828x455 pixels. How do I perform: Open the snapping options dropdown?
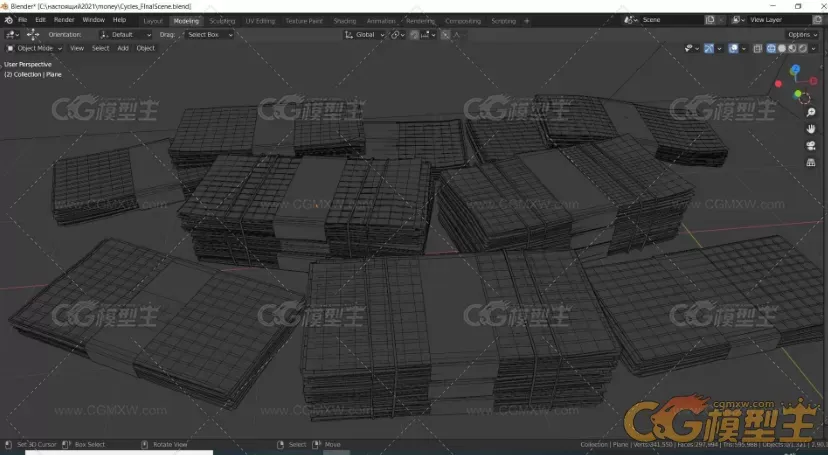point(428,35)
